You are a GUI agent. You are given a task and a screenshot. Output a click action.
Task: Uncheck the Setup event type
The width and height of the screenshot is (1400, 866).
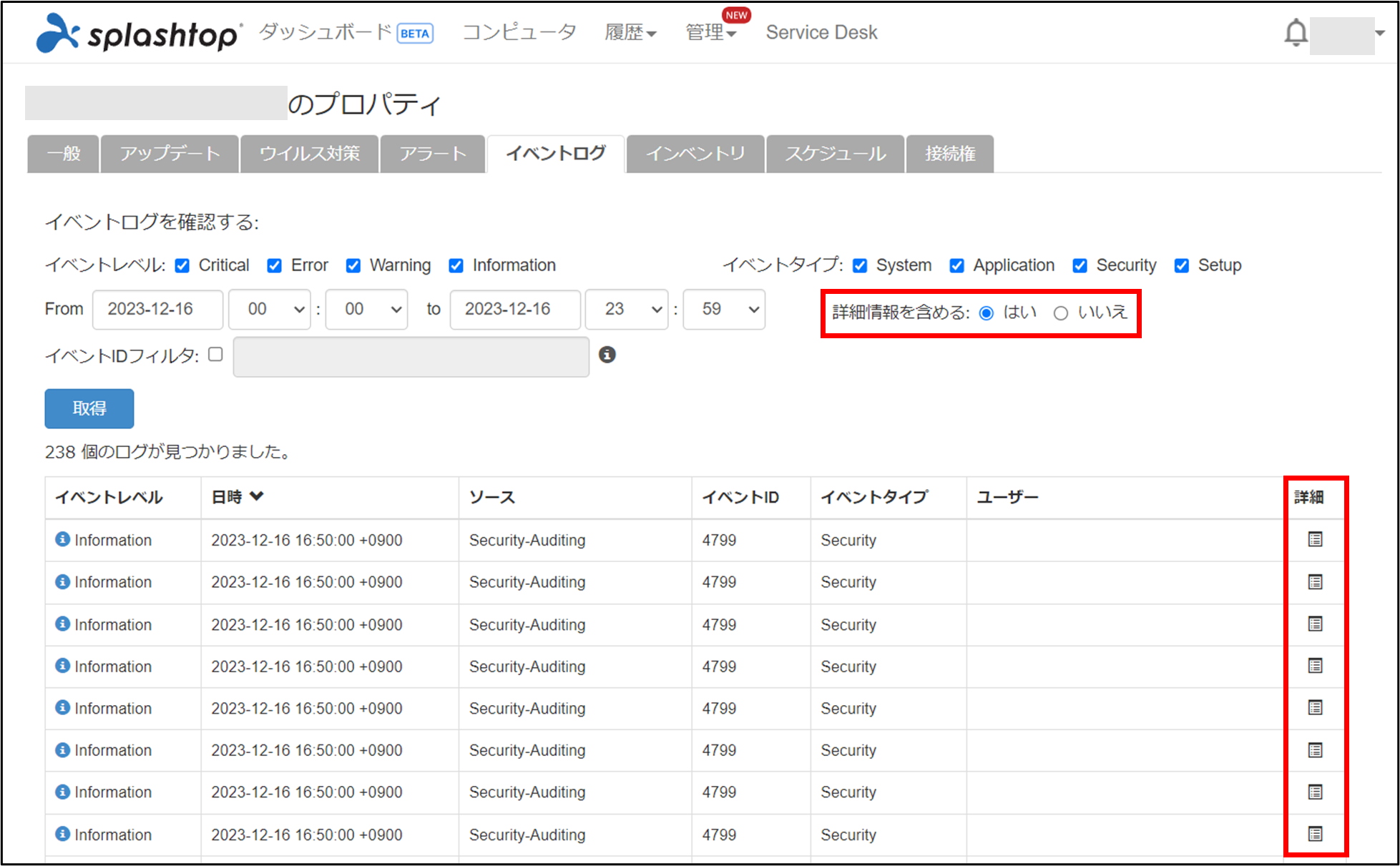[x=1182, y=266]
